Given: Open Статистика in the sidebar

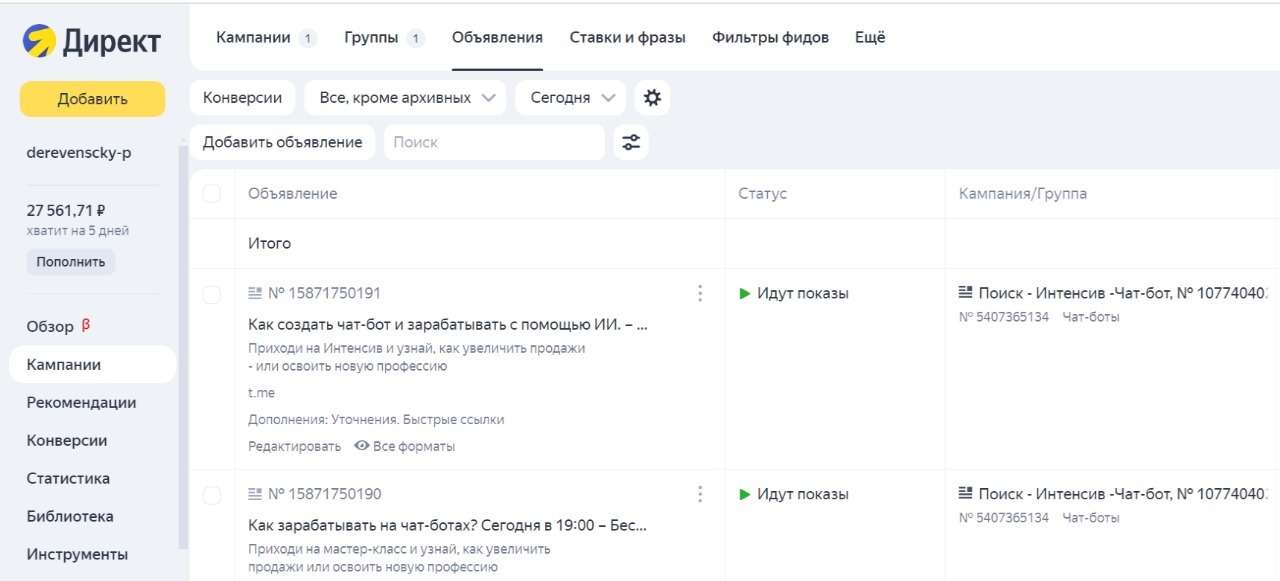Looking at the screenshot, I should pos(68,479).
